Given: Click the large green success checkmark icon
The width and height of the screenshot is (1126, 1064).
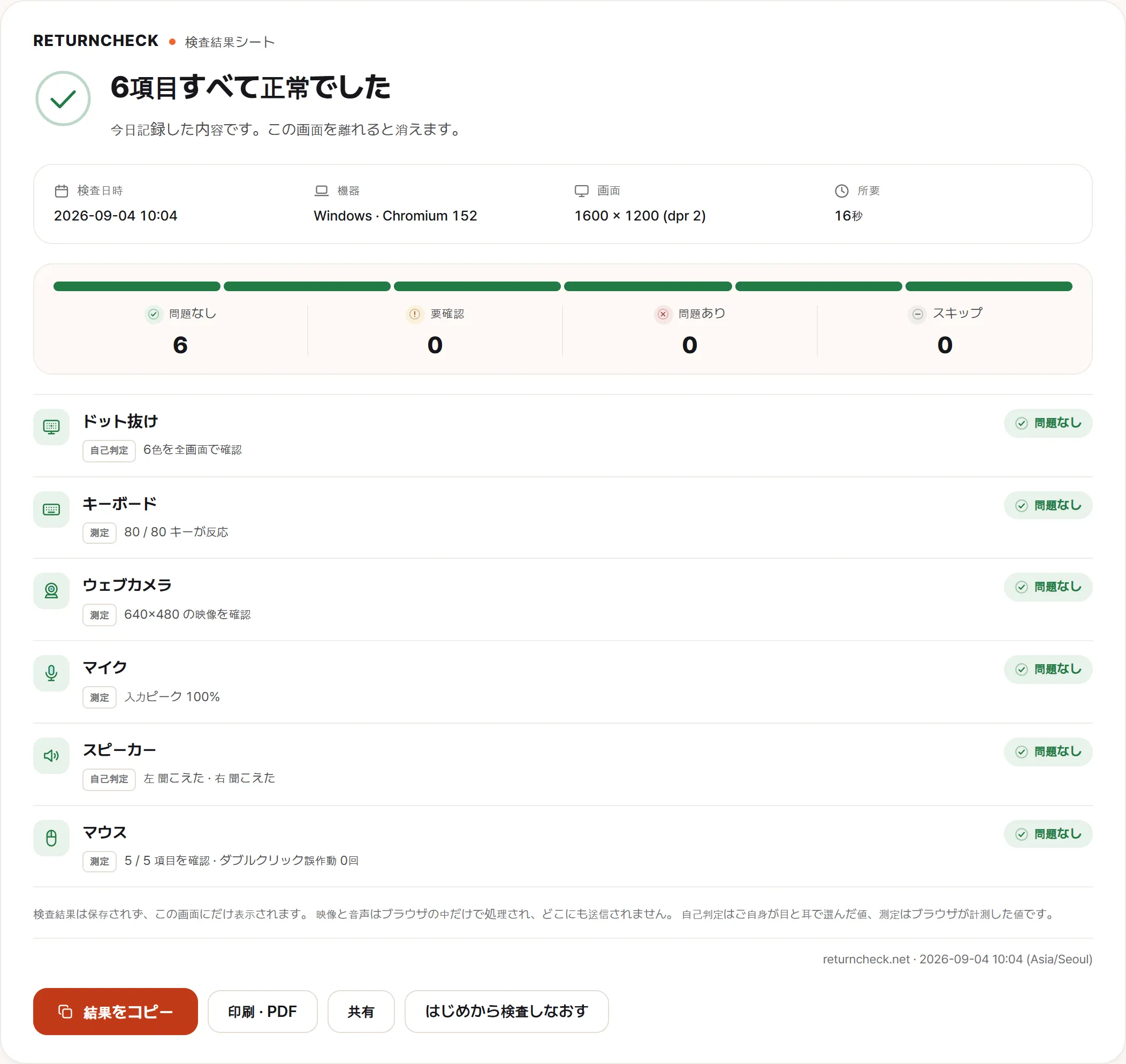Looking at the screenshot, I should 63,98.
